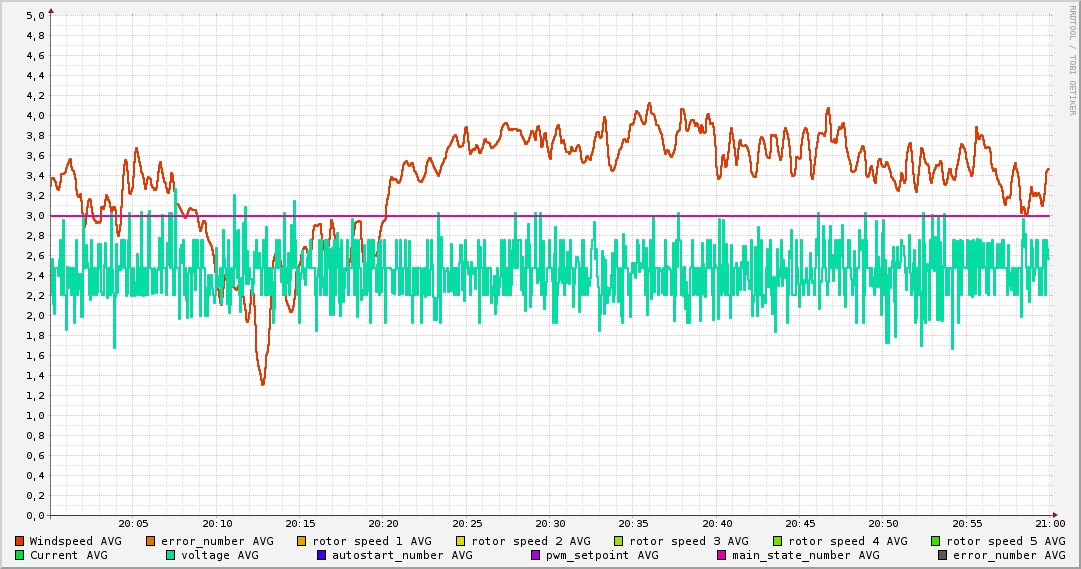Click the 20:30 time axis label
Viewport: 1081px width, 569px height.
pos(550,523)
